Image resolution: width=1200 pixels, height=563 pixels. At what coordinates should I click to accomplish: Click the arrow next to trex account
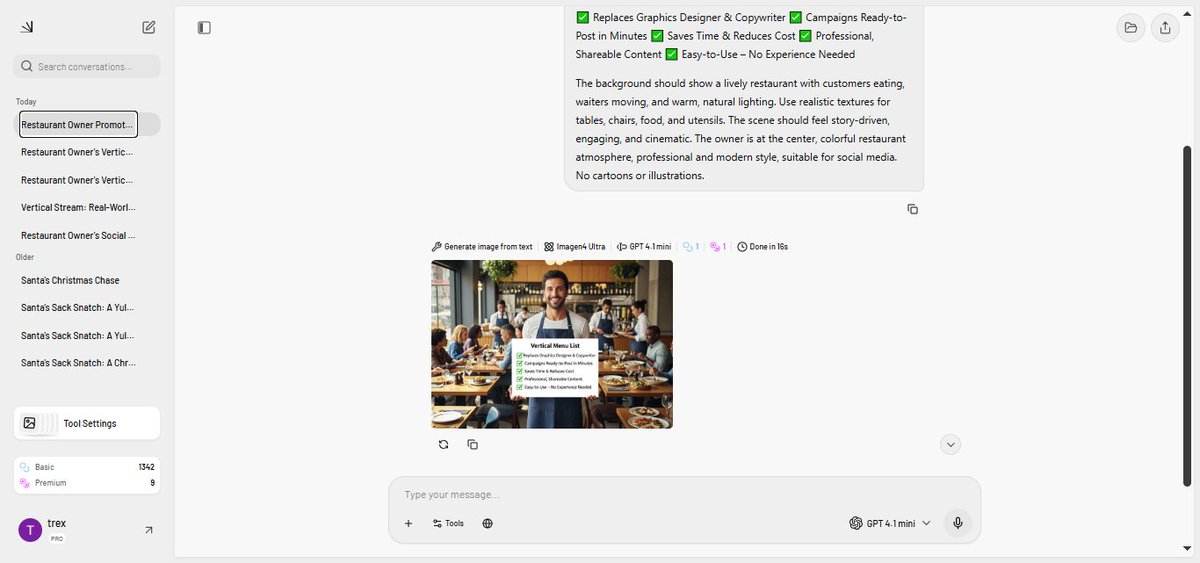pyautogui.click(x=149, y=530)
